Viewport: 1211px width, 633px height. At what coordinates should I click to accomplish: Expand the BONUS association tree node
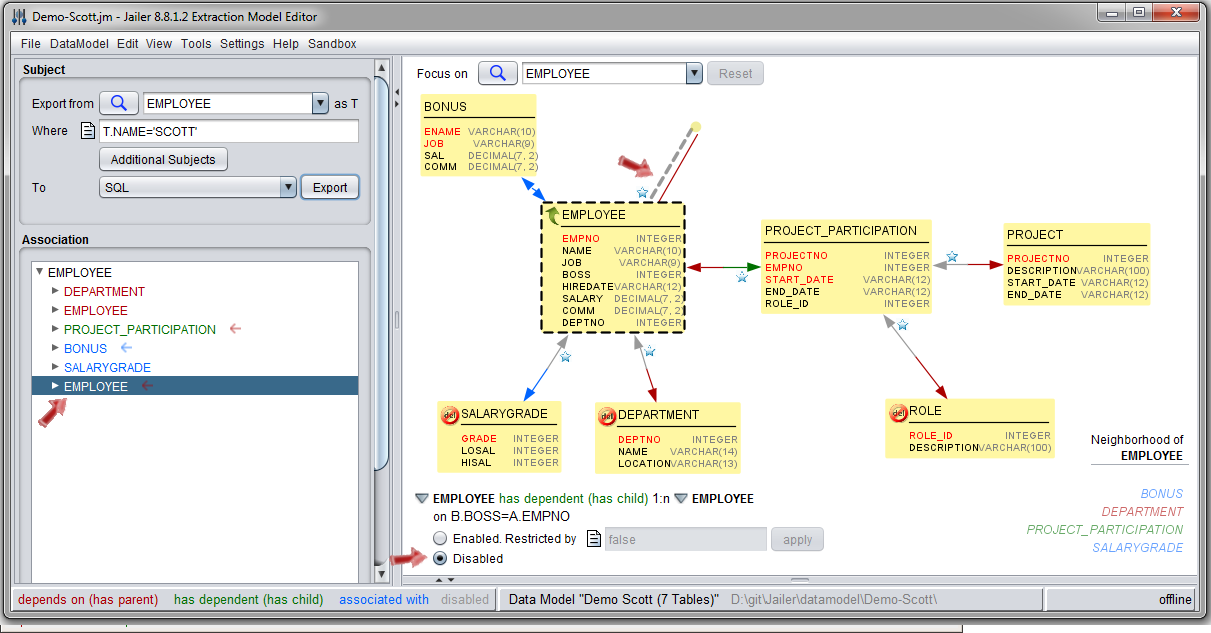(x=56, y=349)
